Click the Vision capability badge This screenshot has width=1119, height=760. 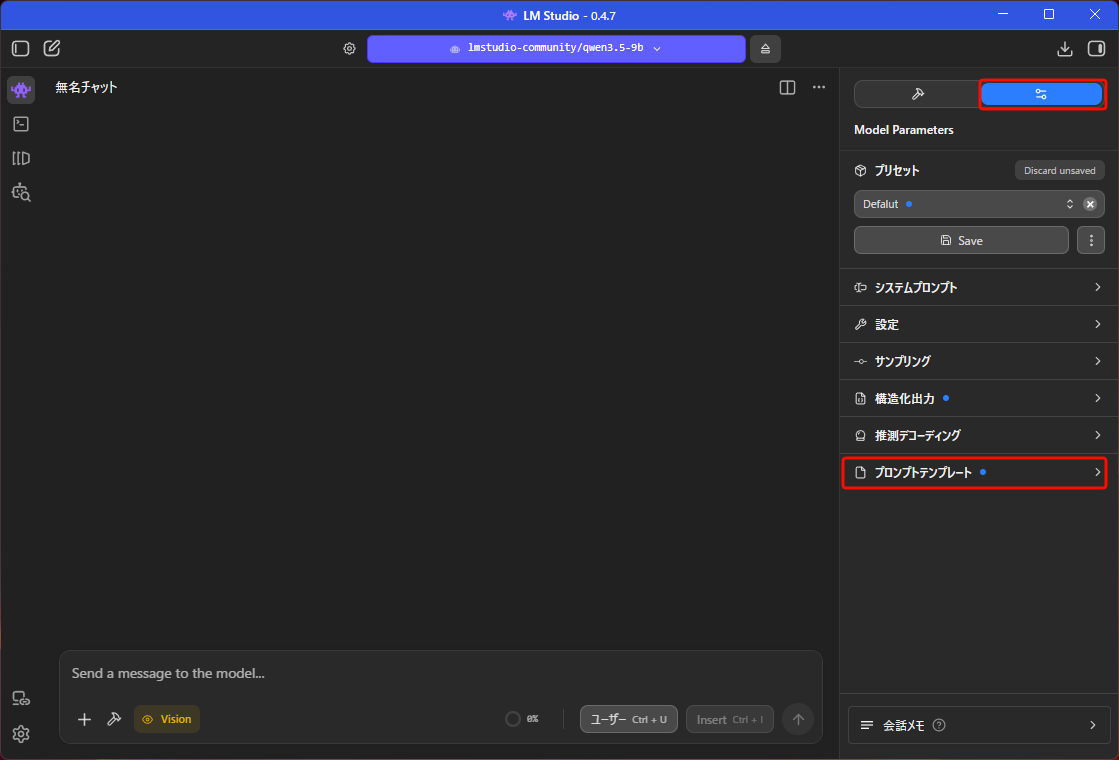167,719
